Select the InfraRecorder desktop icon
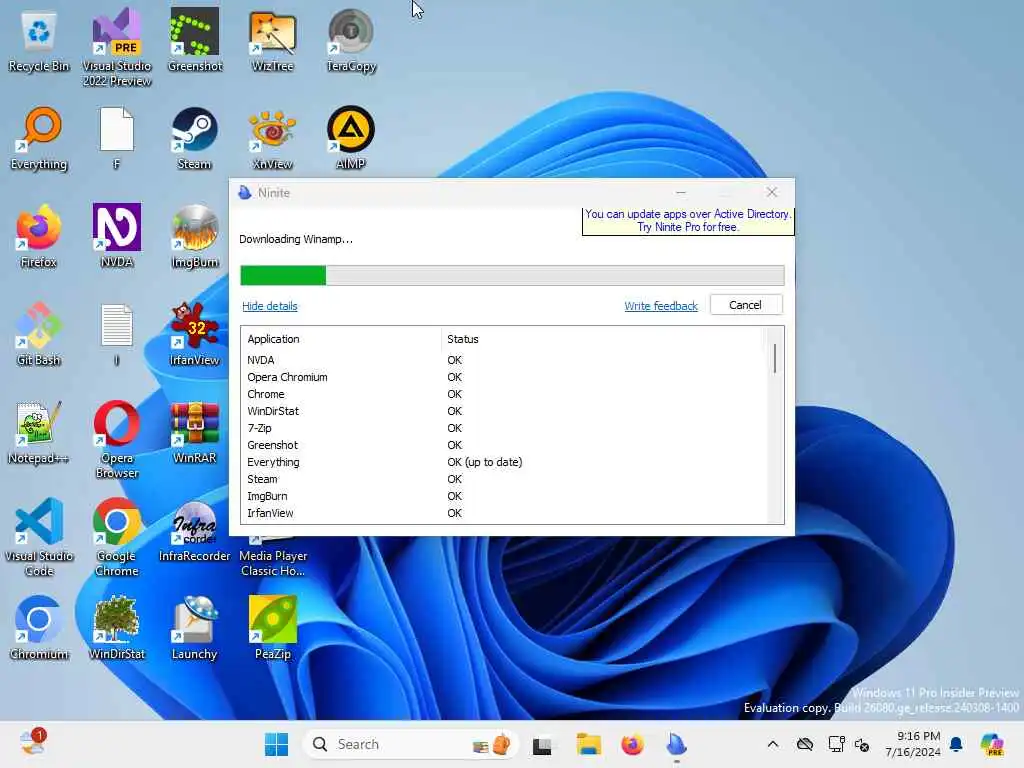Image resolution: width=1024 pixels, height=768 pixels. tap(195, 531)
